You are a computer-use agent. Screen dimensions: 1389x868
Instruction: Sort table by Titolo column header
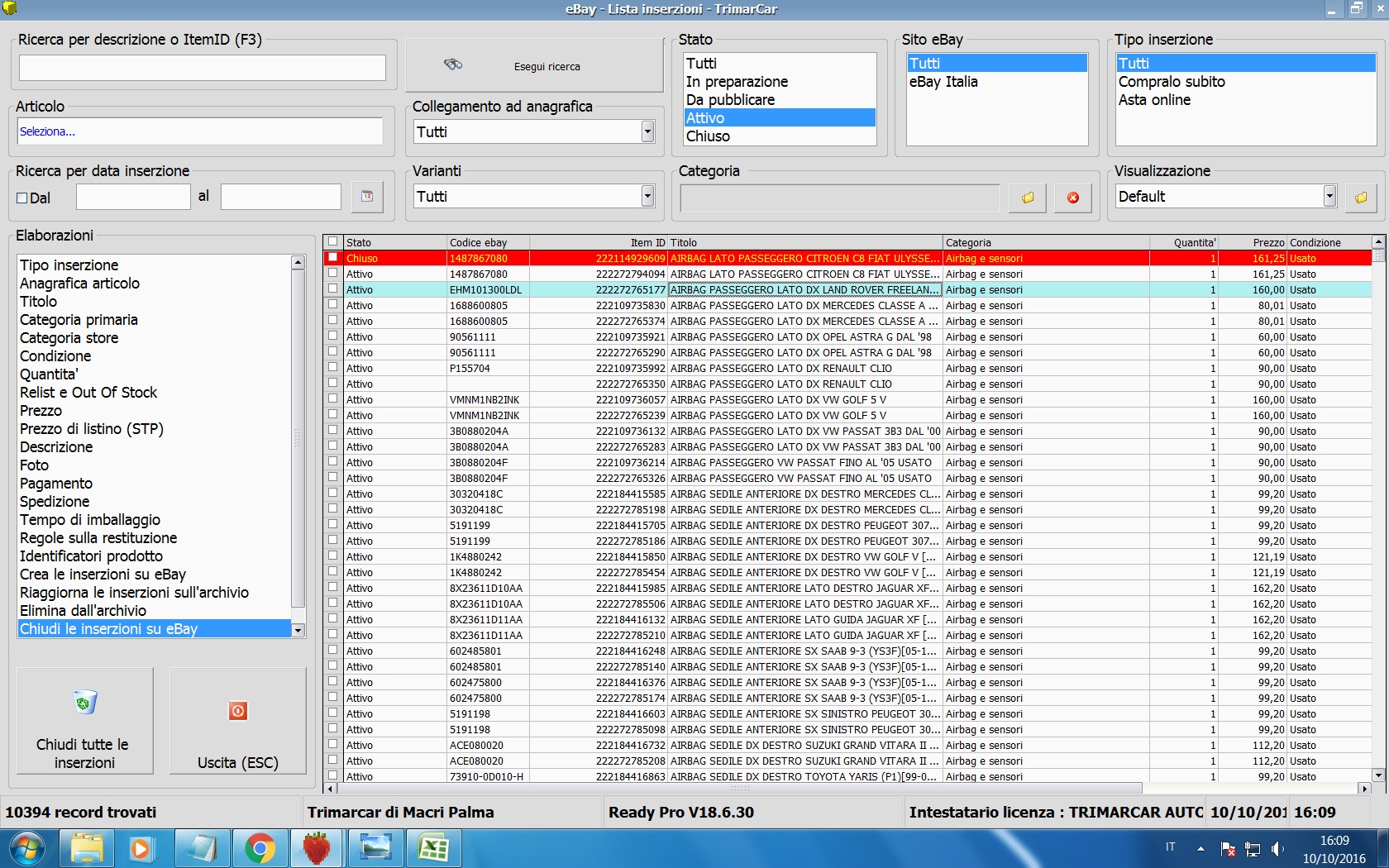coord(805,242)
